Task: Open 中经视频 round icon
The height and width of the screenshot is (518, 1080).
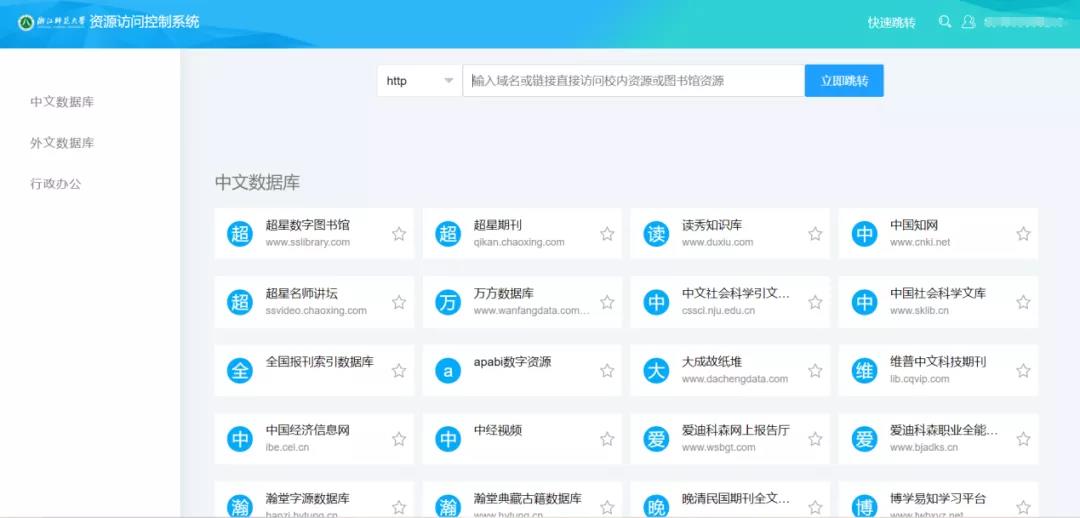Action: point(448,439)
